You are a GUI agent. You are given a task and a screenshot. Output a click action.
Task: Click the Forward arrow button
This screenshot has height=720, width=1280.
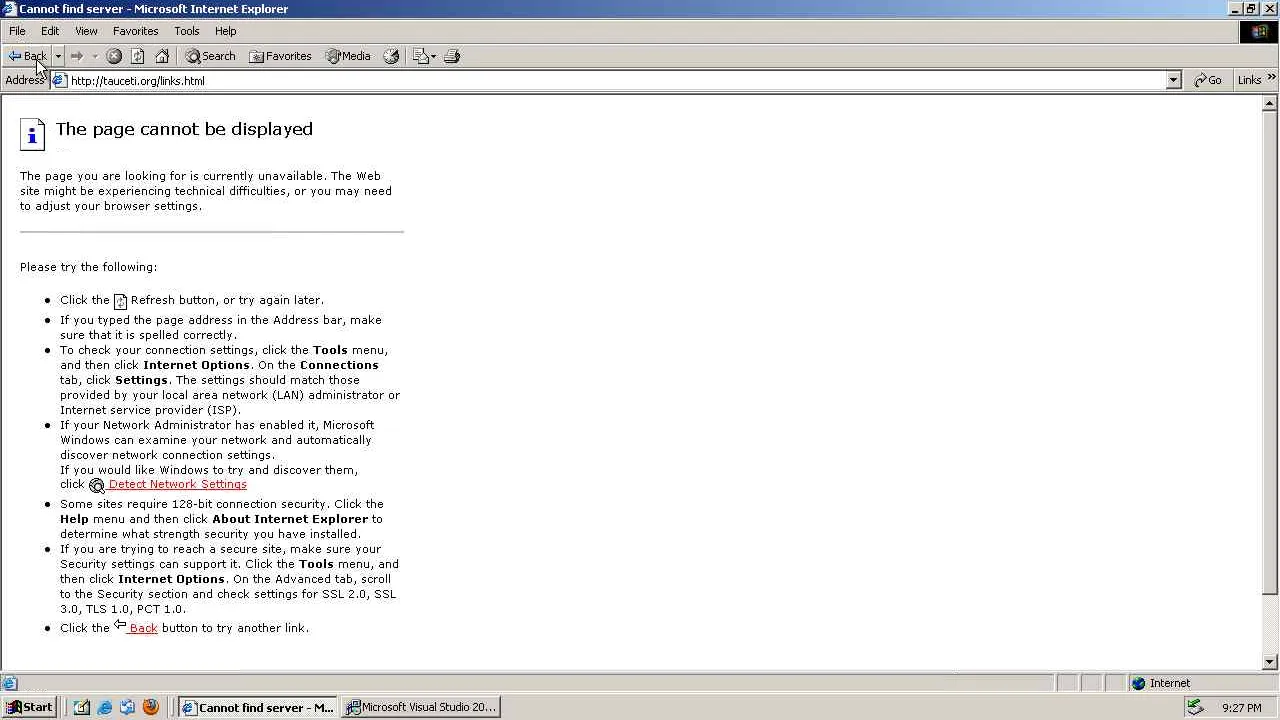[76, 56]
